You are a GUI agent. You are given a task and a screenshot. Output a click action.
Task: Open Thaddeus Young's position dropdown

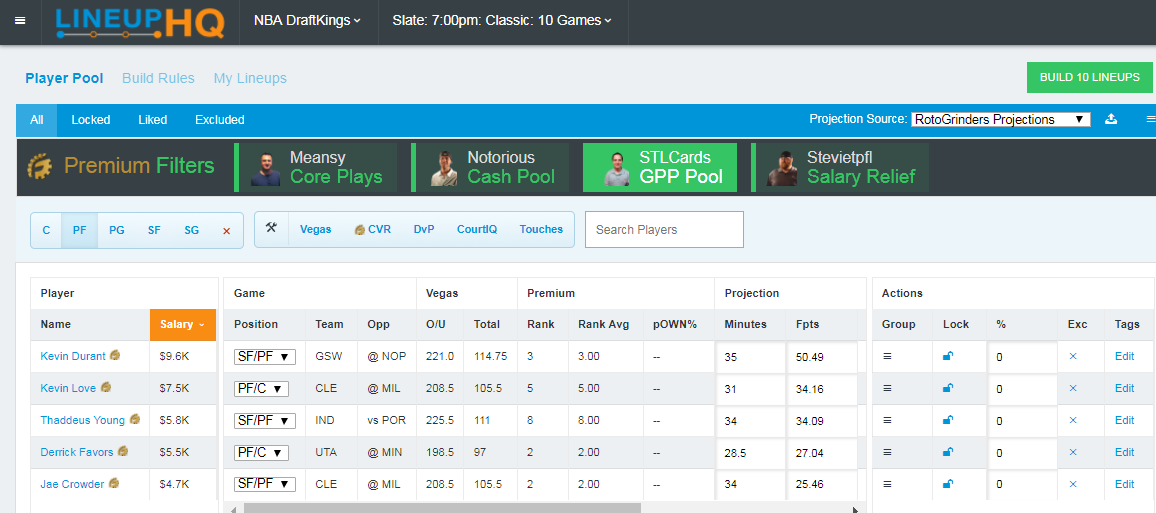pyautogui.click(x=265, y=421)
